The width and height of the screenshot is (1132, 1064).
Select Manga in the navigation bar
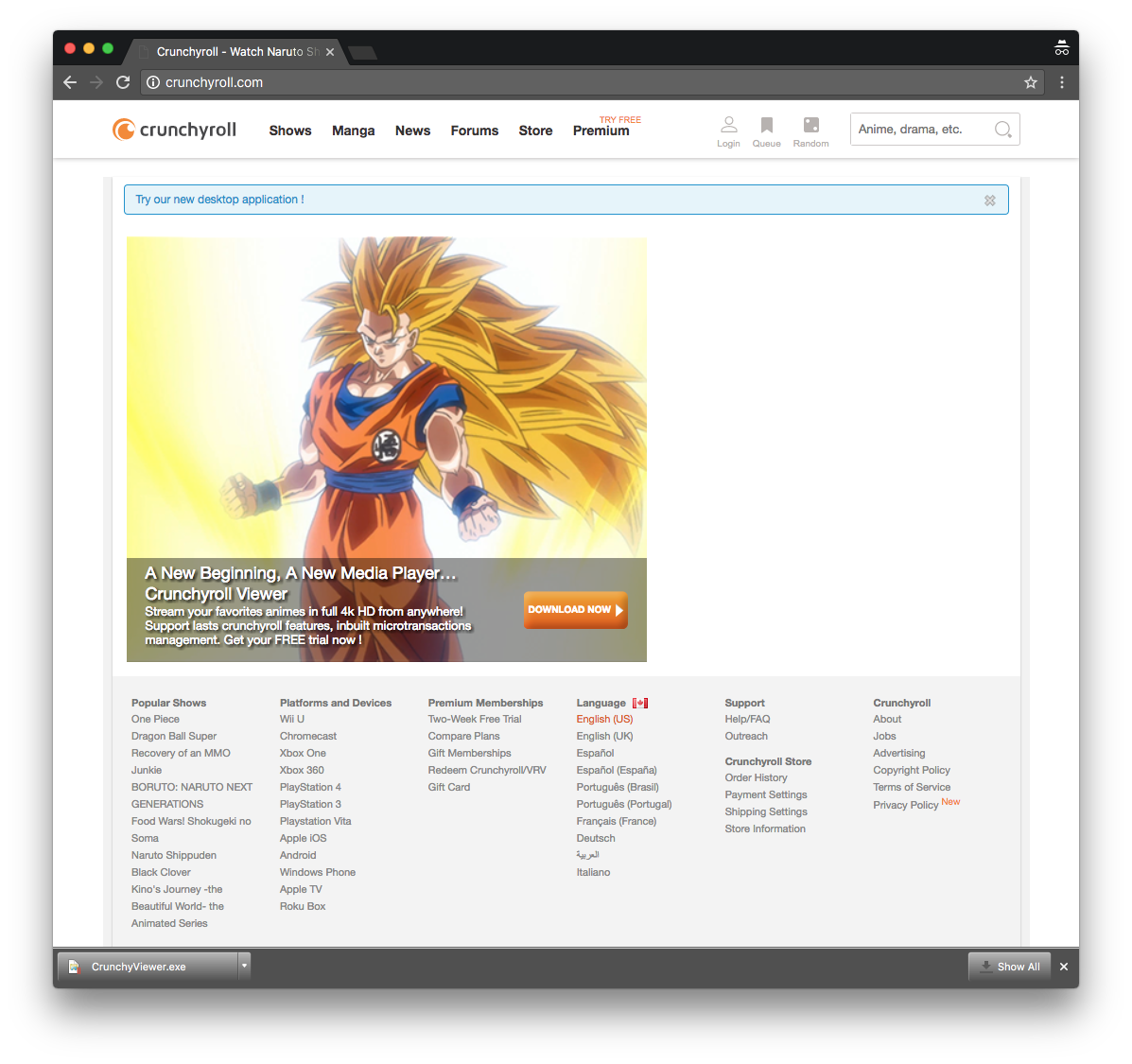[353, 131]
